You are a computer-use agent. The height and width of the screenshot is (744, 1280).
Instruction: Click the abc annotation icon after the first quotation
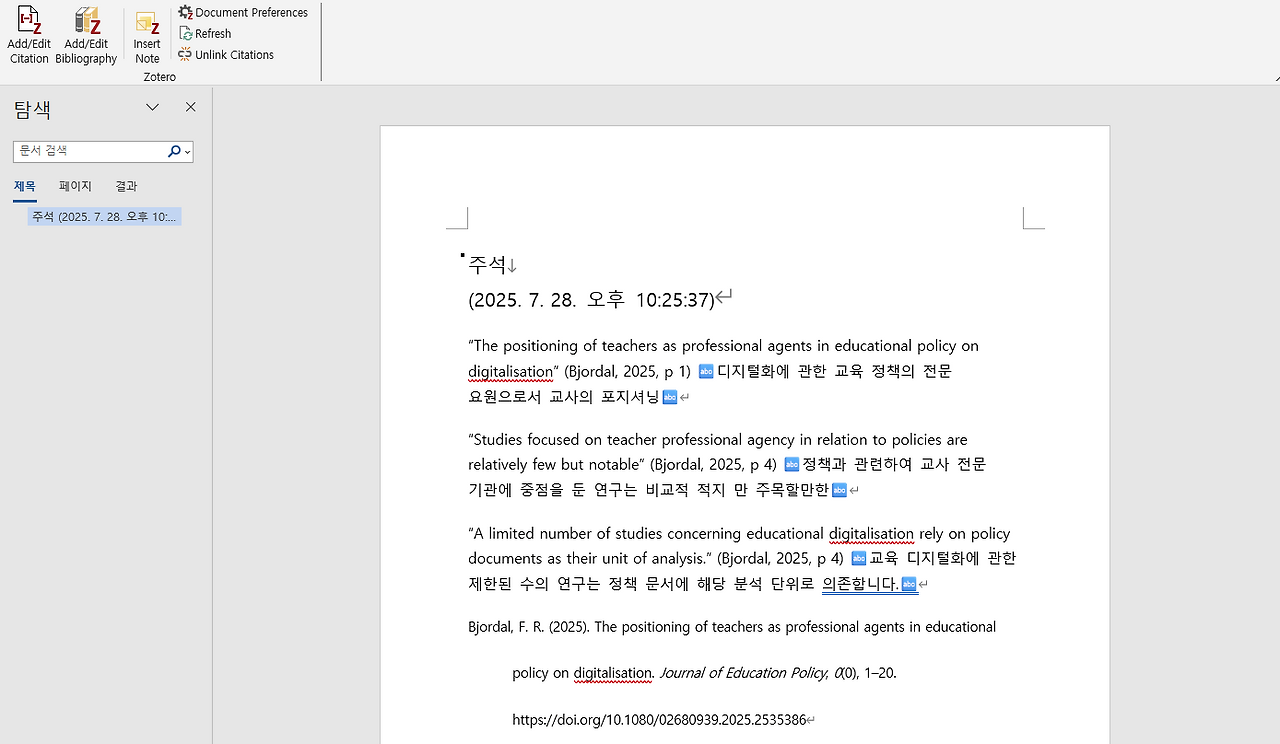706,370
